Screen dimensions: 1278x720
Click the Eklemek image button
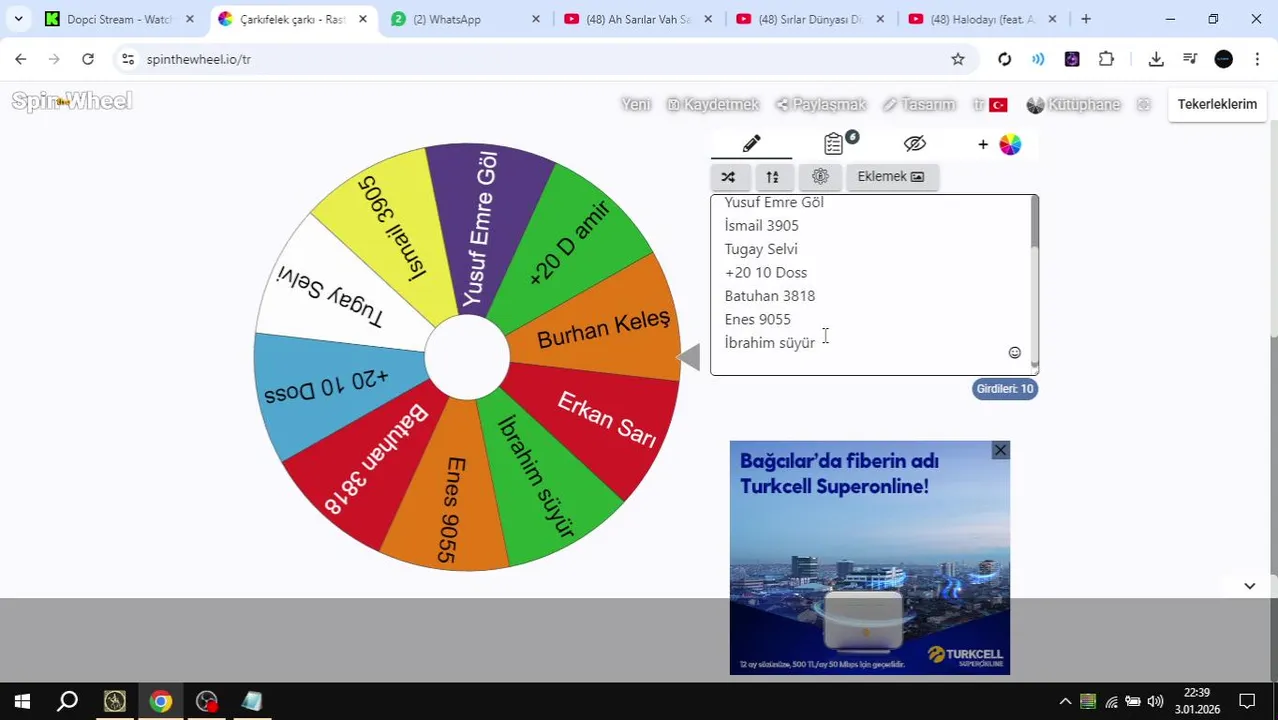pos(891,177)
